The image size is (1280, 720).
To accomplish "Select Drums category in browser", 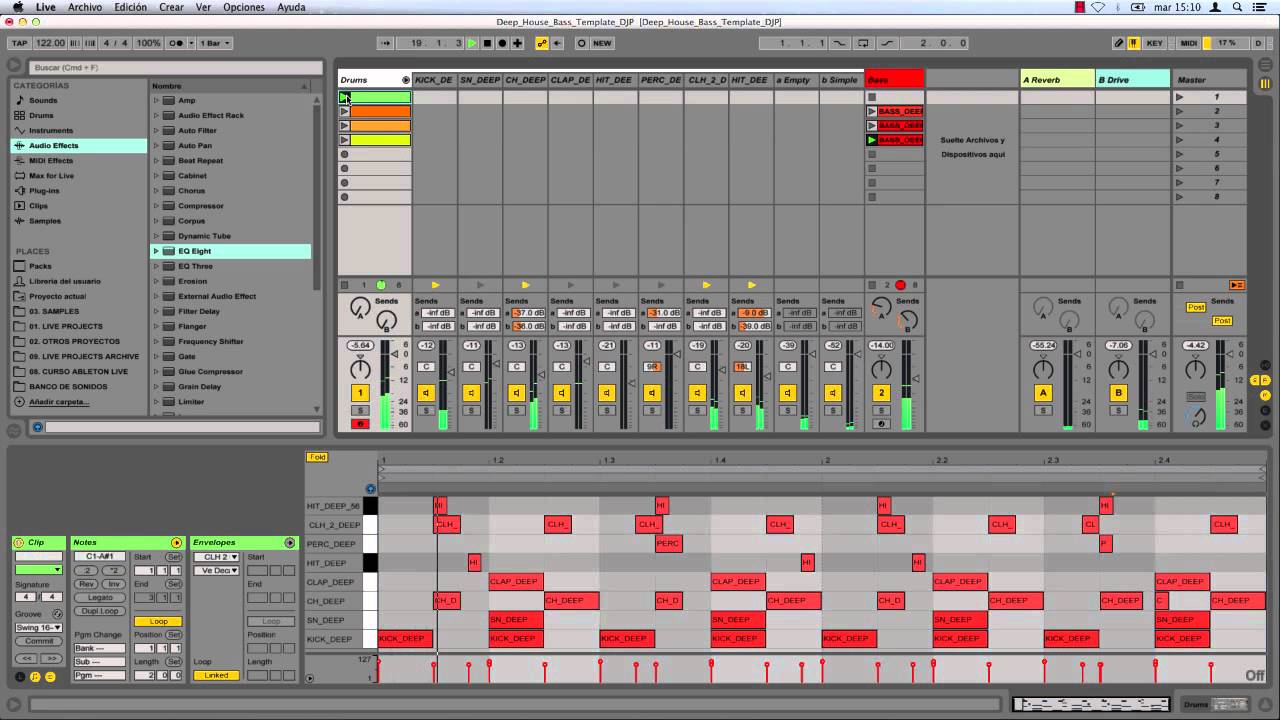I will (41, 115).
